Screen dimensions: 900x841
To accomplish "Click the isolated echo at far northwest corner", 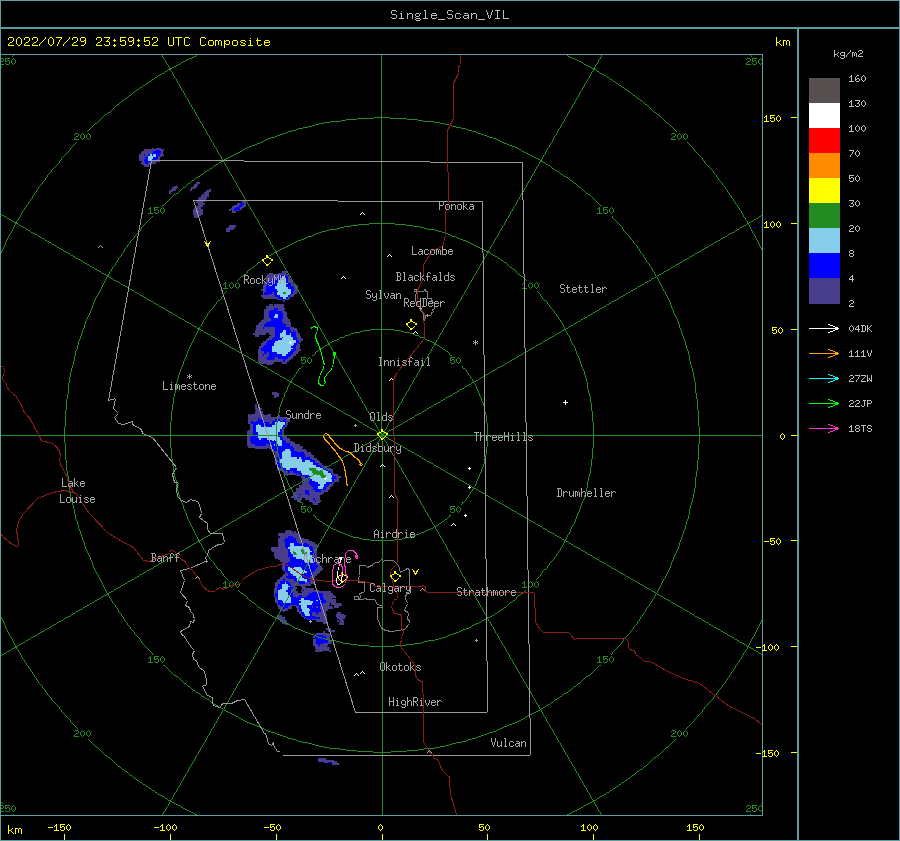I will [151, 156].
